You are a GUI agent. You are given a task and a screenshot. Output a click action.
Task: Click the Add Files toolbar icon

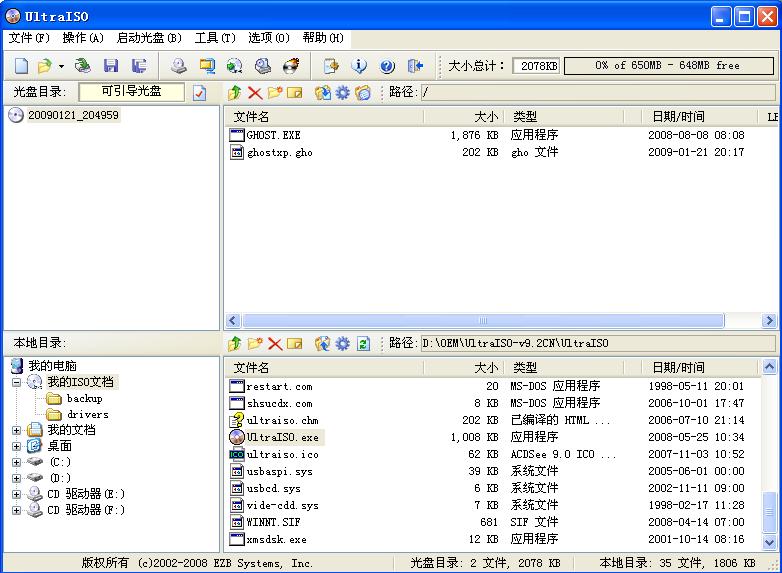(x=331, y=65)
